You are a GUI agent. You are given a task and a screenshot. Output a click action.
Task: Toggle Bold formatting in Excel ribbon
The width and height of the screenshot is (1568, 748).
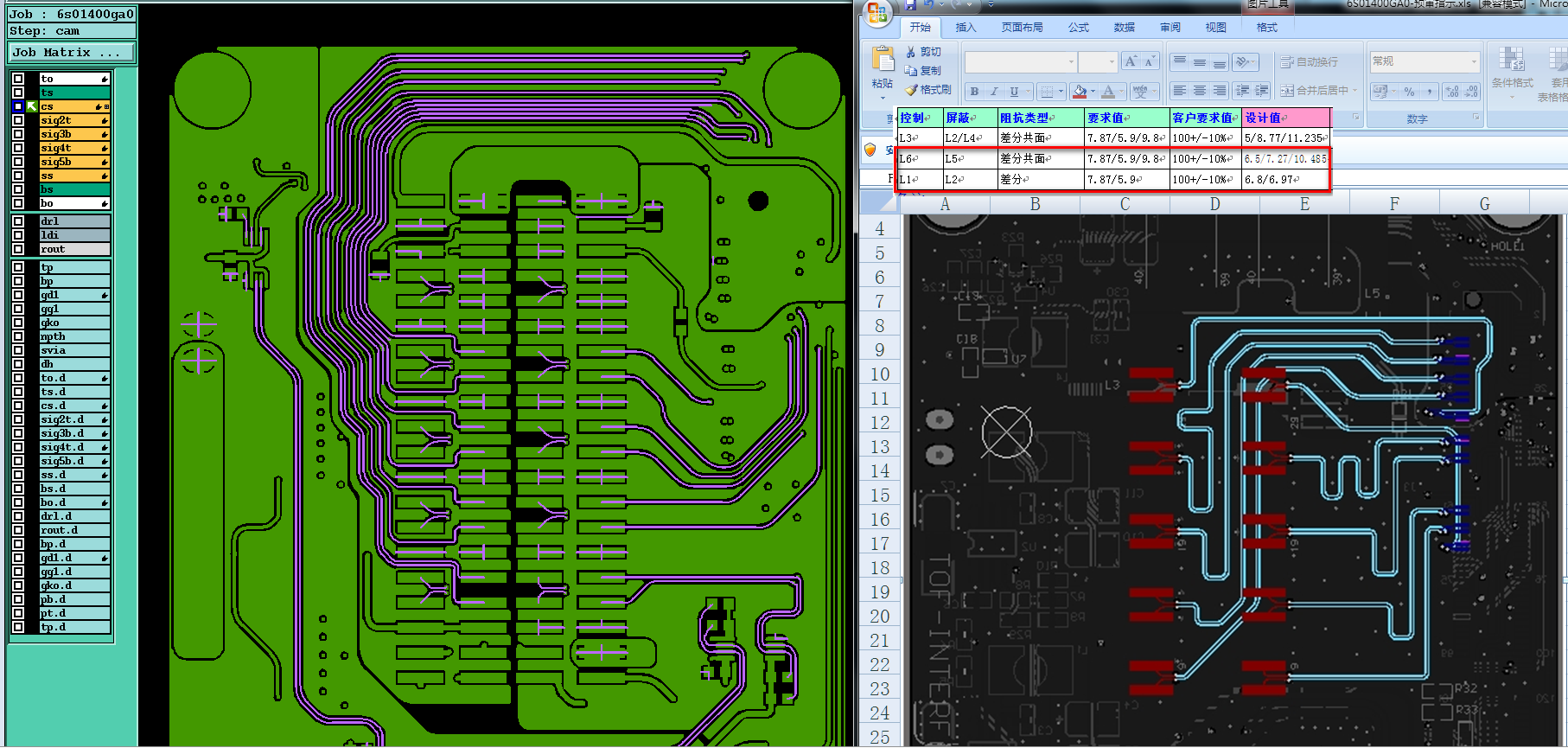click(975, 91)
